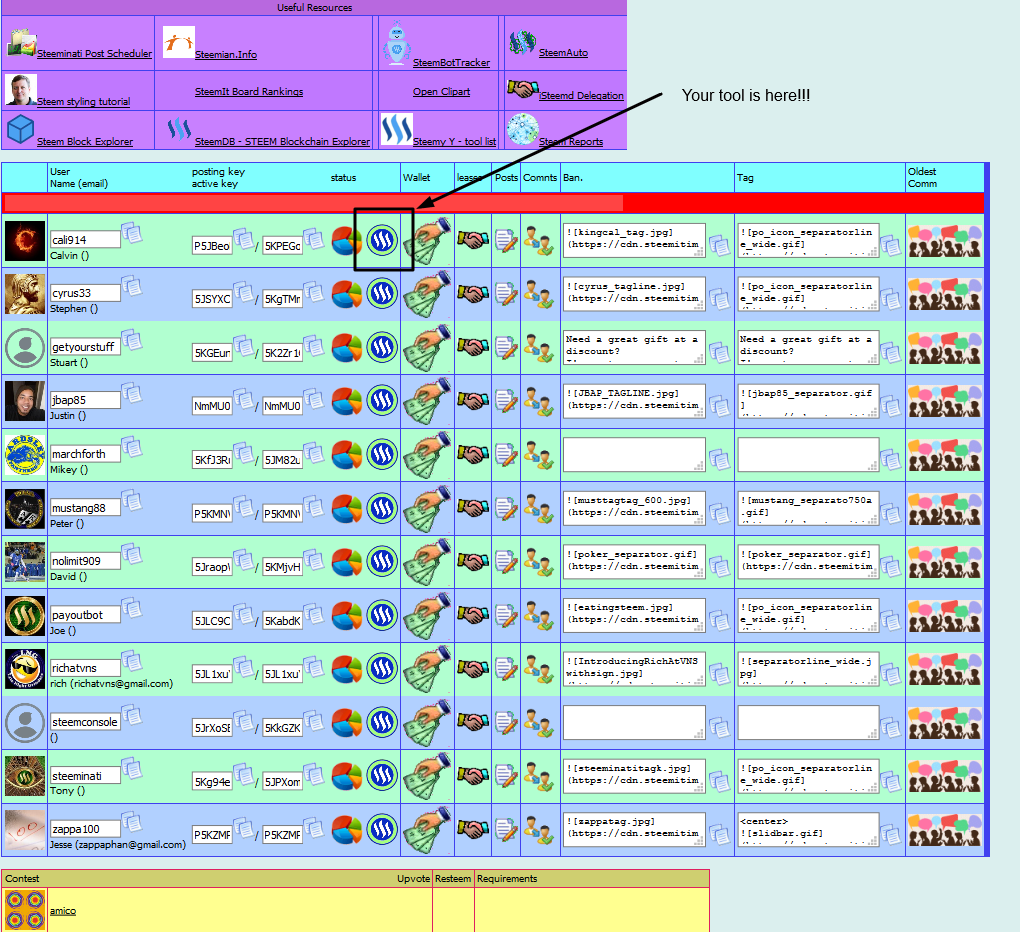Click the handshake lease icon for jbap85
The width and height of the screenshot is (1020, 932).
pyautogui.click(x=472, y=401)
